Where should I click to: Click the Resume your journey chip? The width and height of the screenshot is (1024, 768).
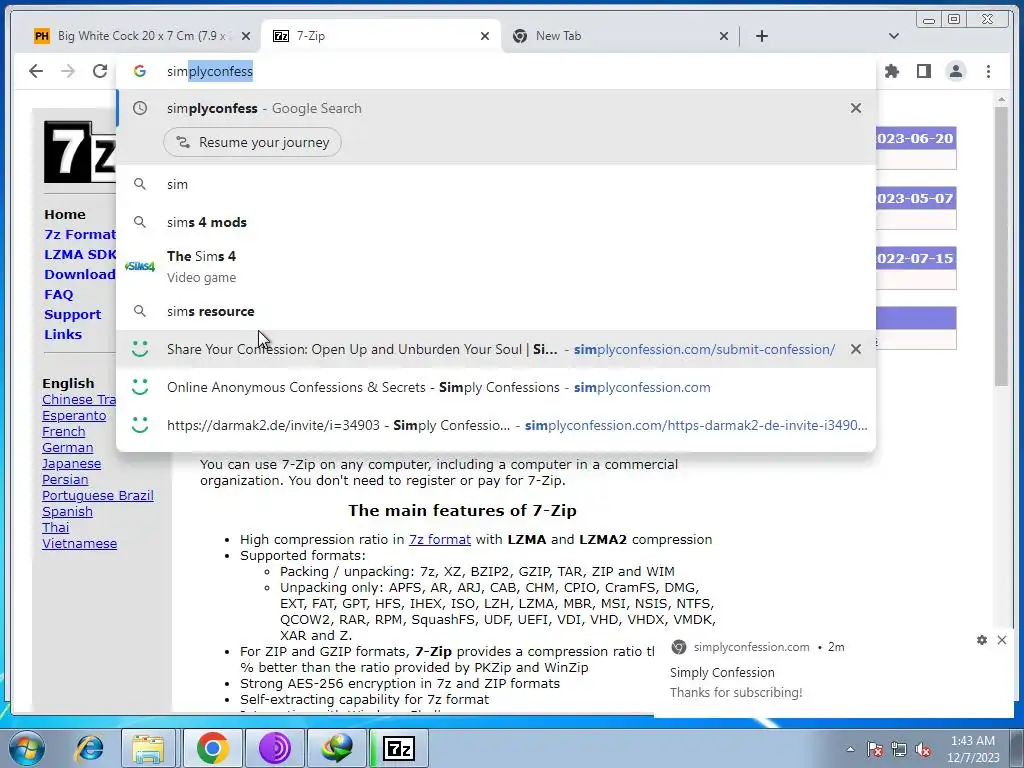click(252, 142)
